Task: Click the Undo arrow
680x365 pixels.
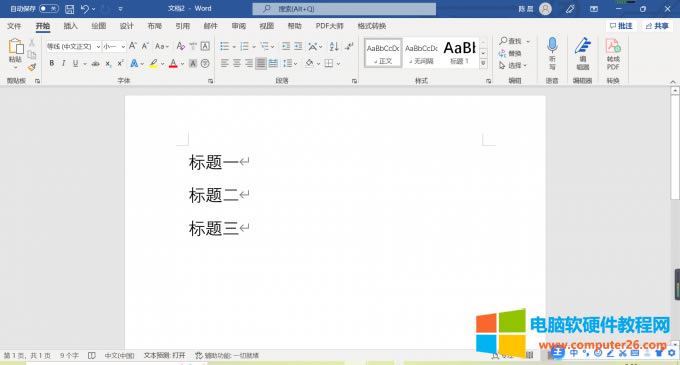Action: tap(85, 9)
